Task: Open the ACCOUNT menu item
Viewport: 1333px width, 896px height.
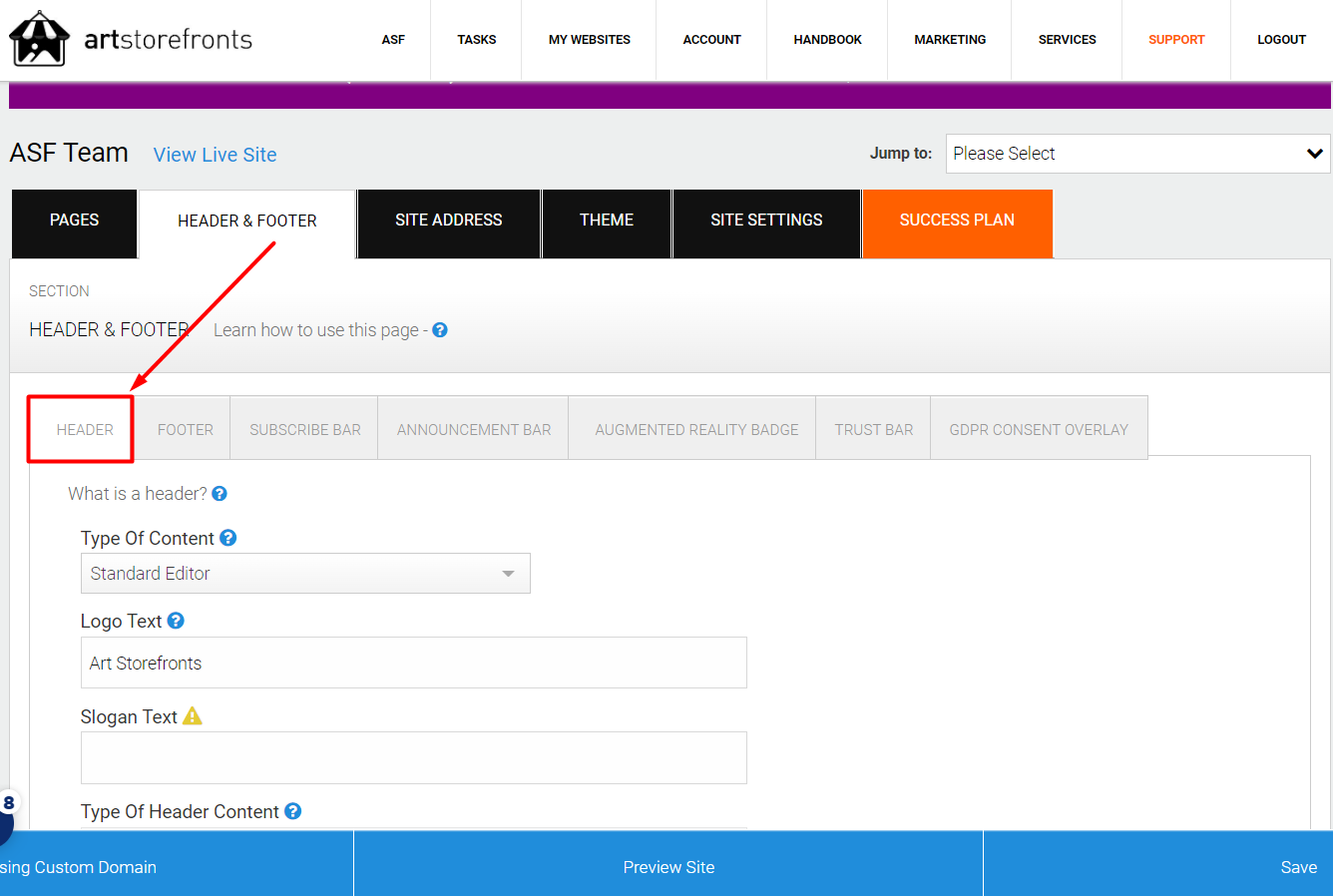Action: click(712, 40)
